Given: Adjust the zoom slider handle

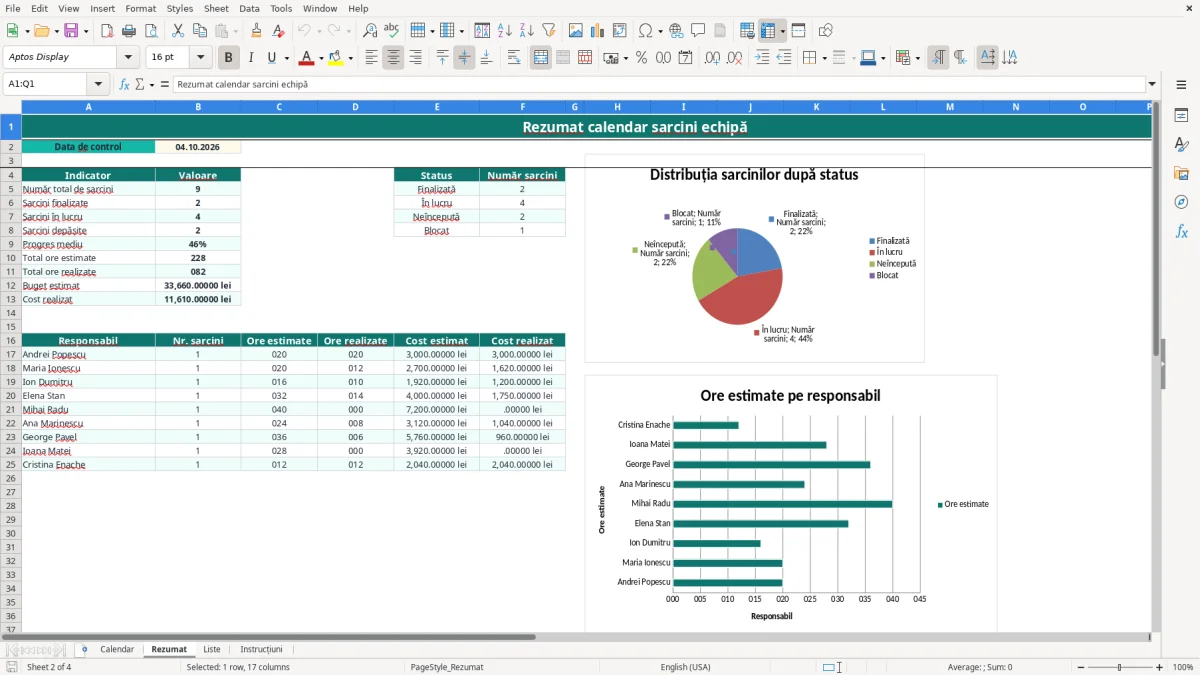Looking at the screenshot, I should 1120,667.
